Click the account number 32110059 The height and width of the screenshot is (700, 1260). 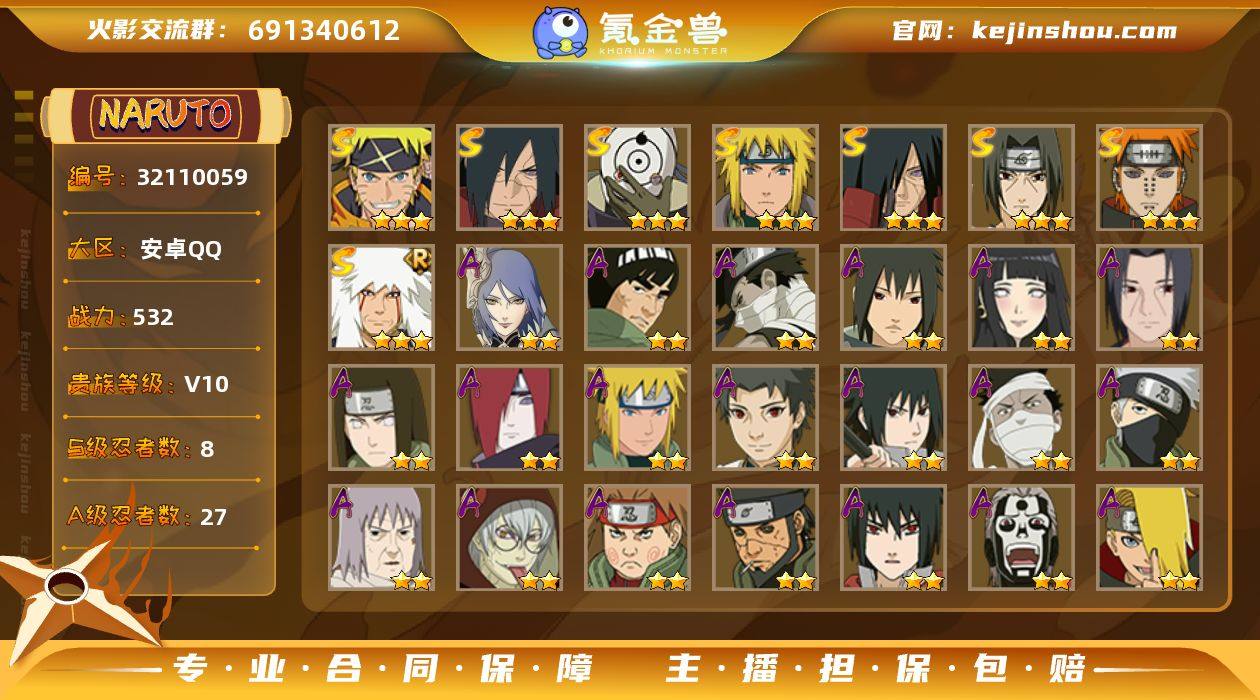(x=192, y=177)
